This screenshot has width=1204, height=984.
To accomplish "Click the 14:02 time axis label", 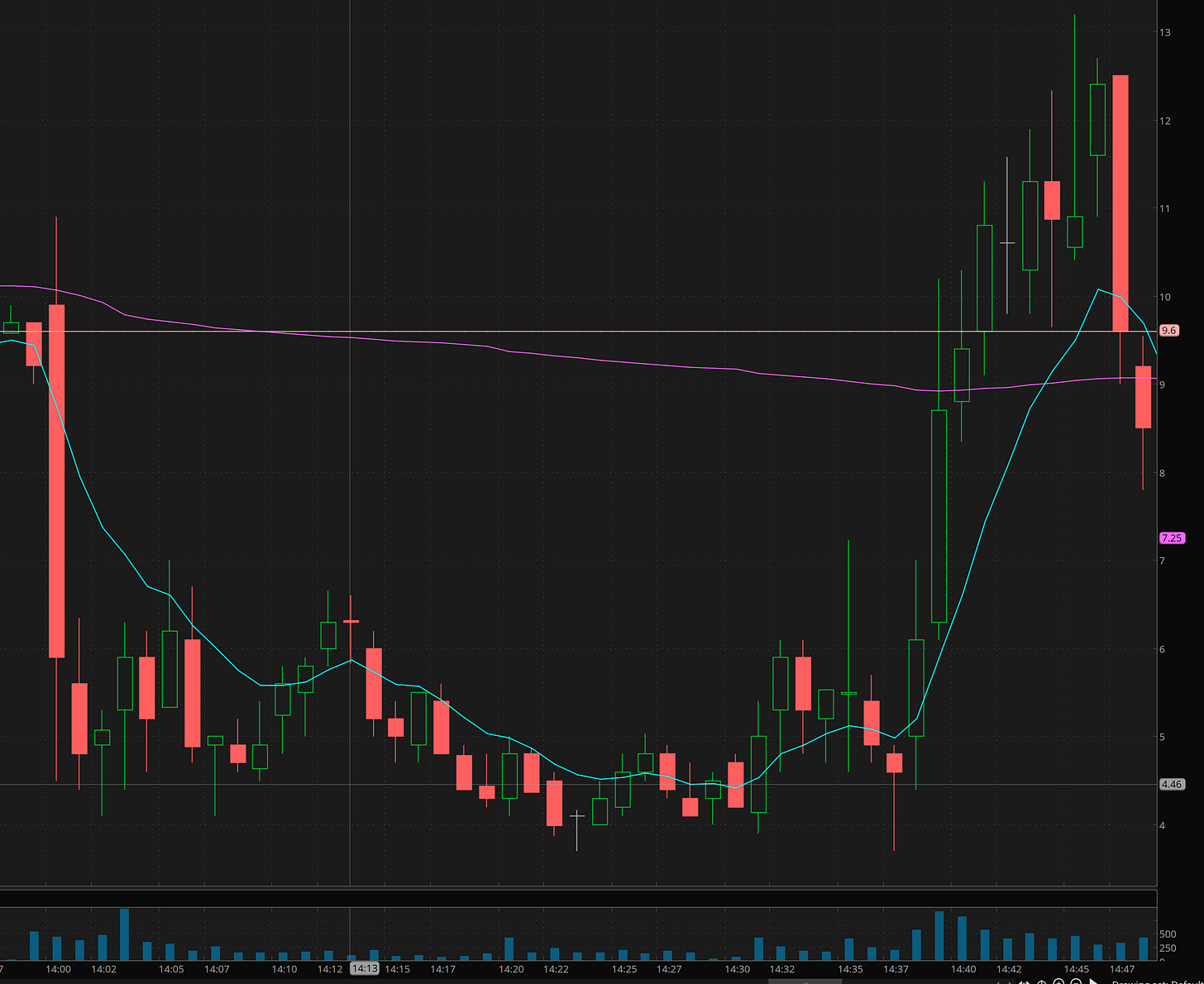I will [103, 969].
